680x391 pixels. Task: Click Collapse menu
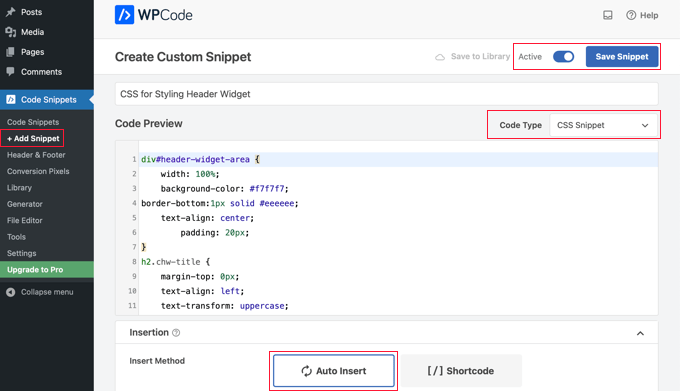pos(47,292)
